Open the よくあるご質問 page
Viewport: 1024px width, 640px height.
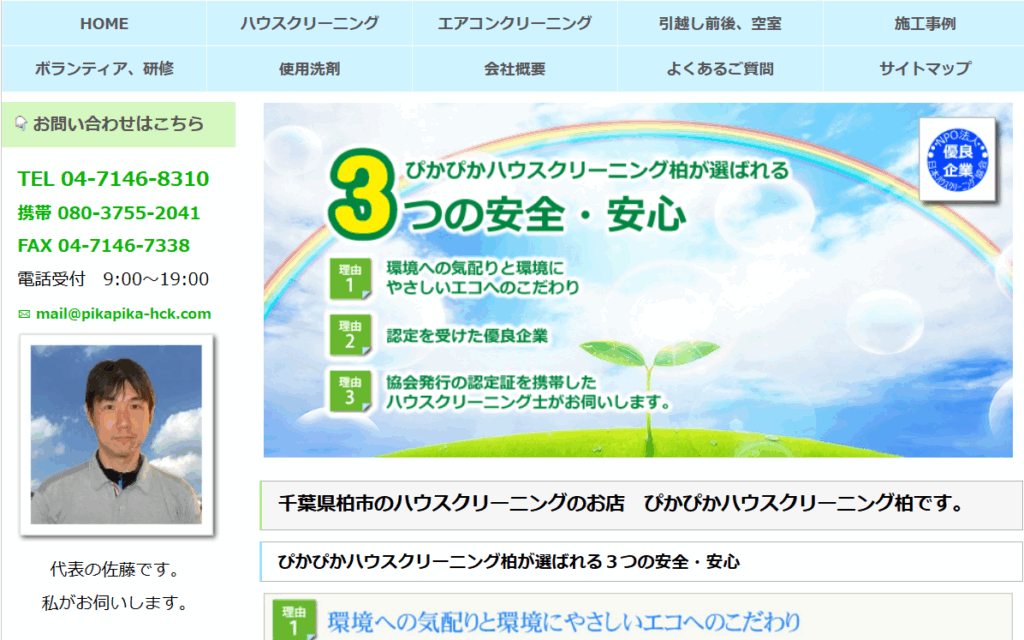(720, 69)
